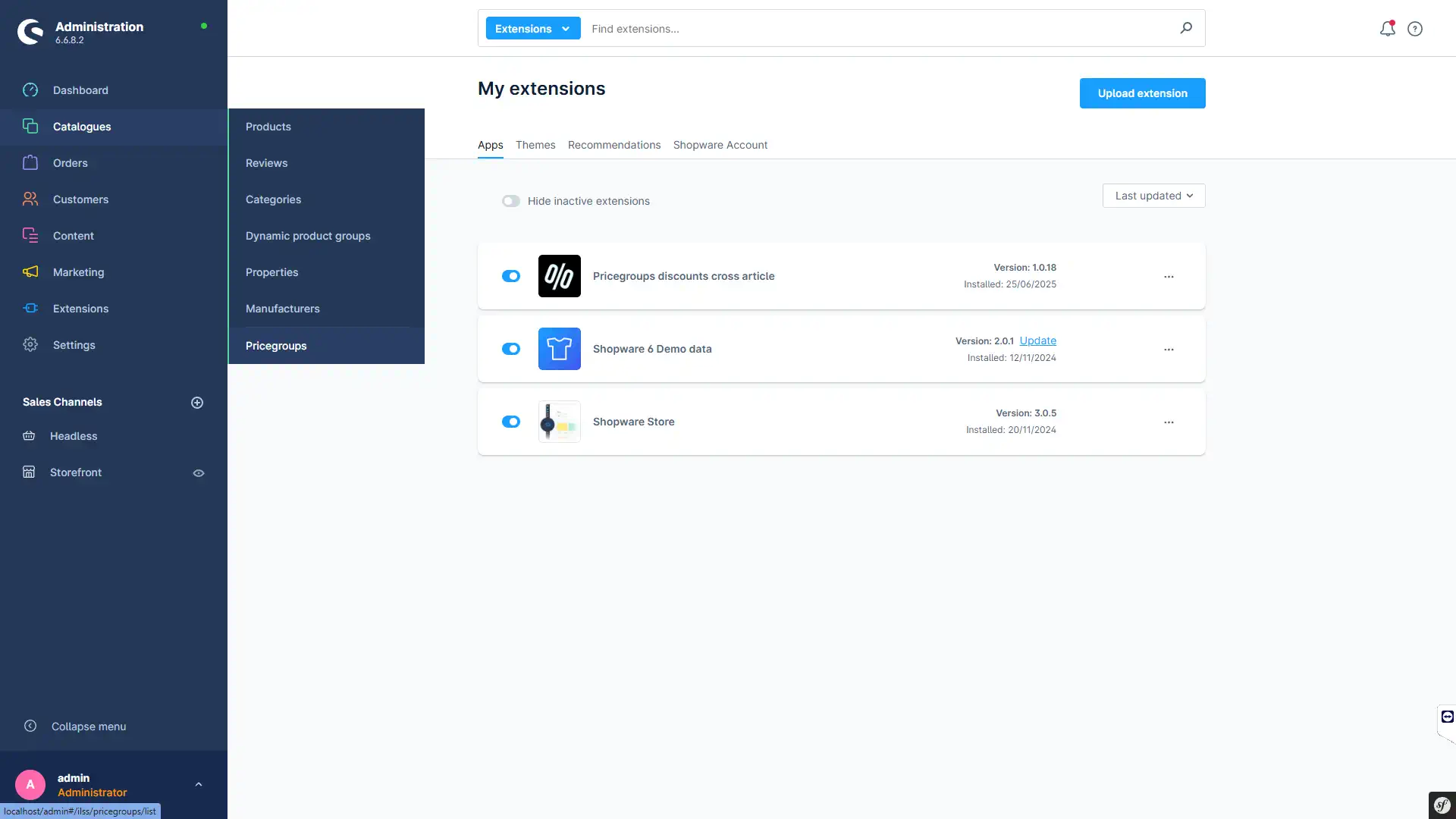Expand the admin user menu chevron

tap(199, 784)
